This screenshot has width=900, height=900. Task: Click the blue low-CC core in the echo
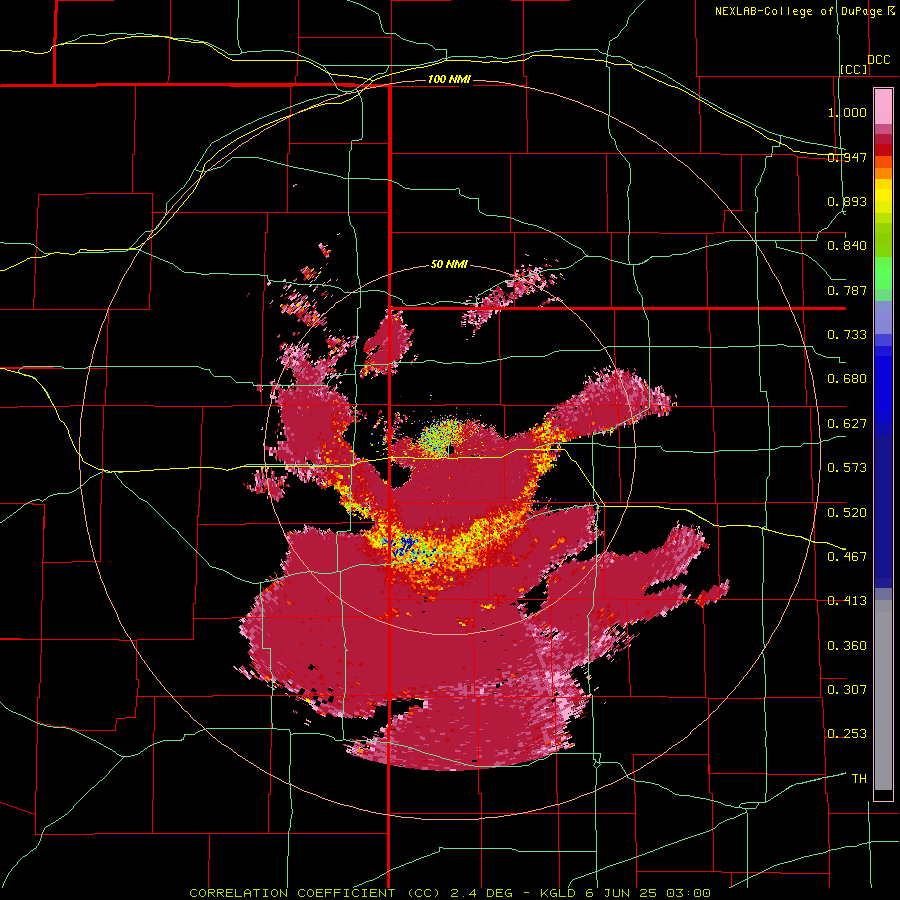coord(409,545)
